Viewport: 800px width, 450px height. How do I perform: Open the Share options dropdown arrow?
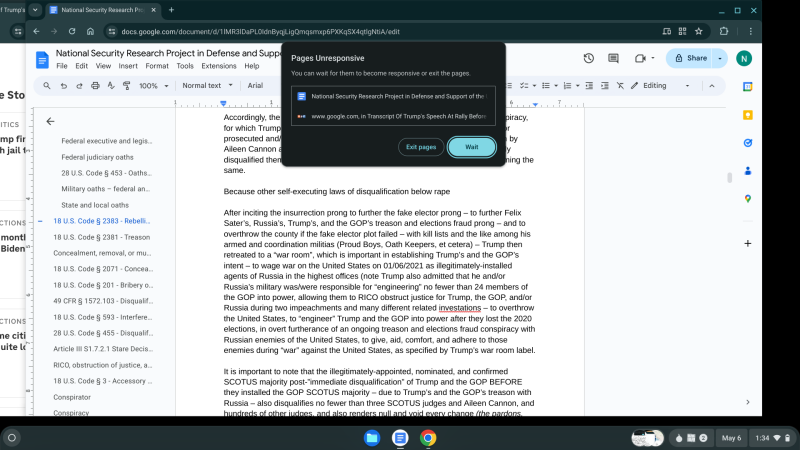click(720, 58)
